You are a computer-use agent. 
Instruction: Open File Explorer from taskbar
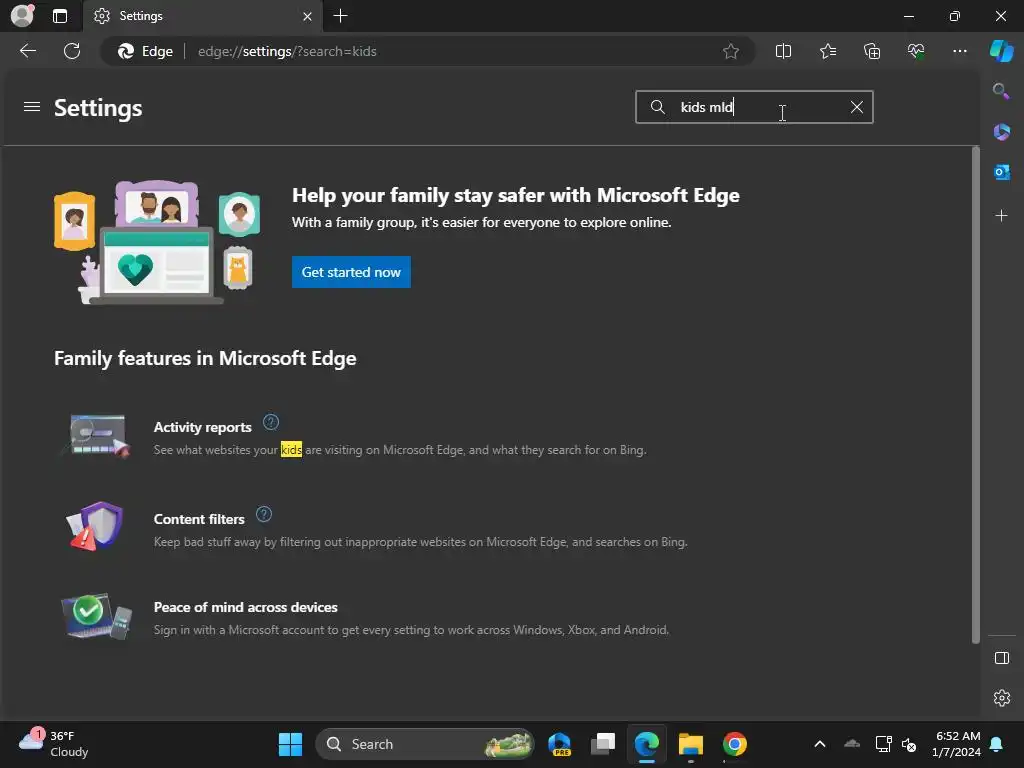pos(690,744)
